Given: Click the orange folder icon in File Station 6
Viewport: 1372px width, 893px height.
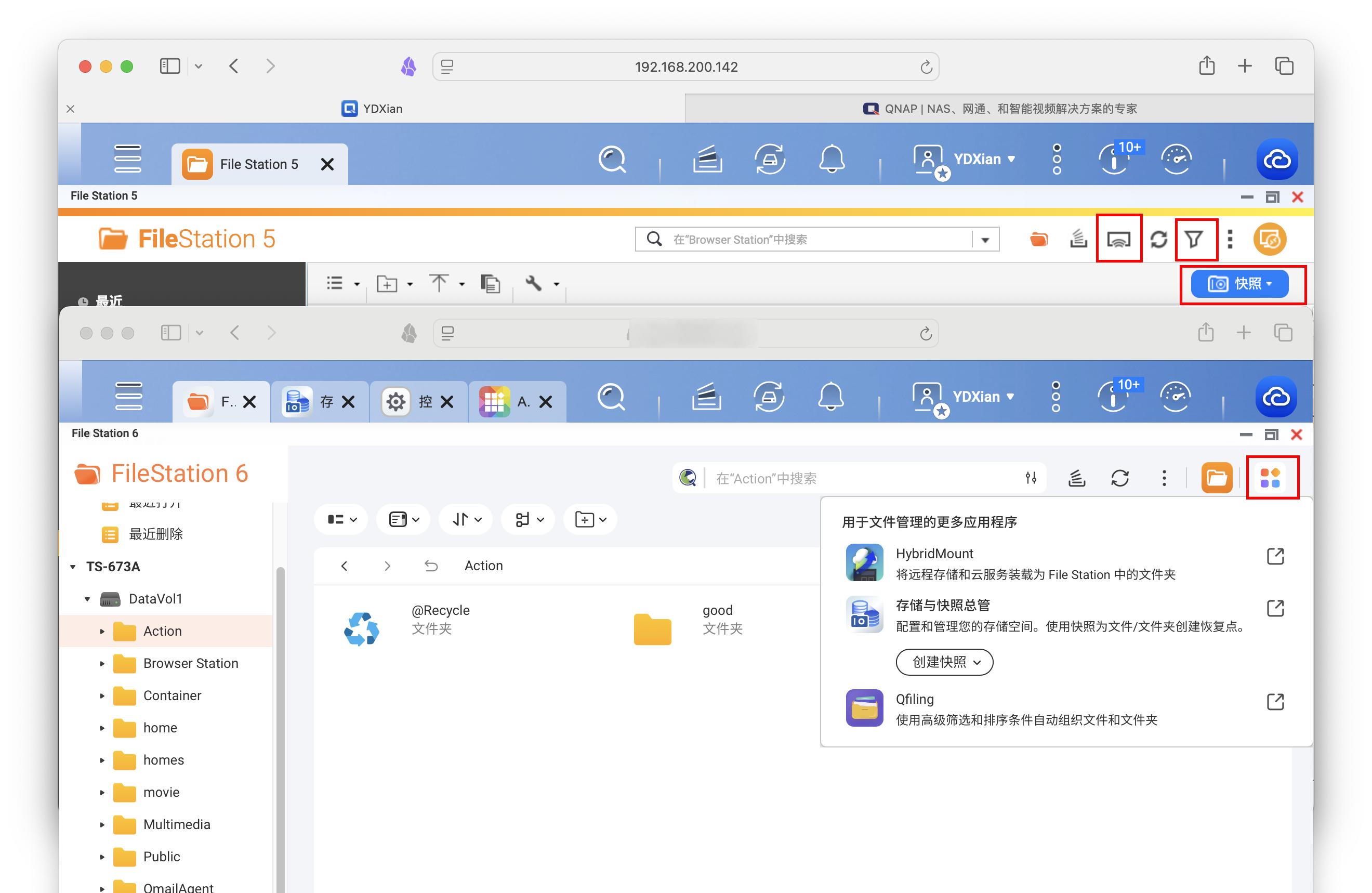Looking at the screenshot, I should point(1217,478).
